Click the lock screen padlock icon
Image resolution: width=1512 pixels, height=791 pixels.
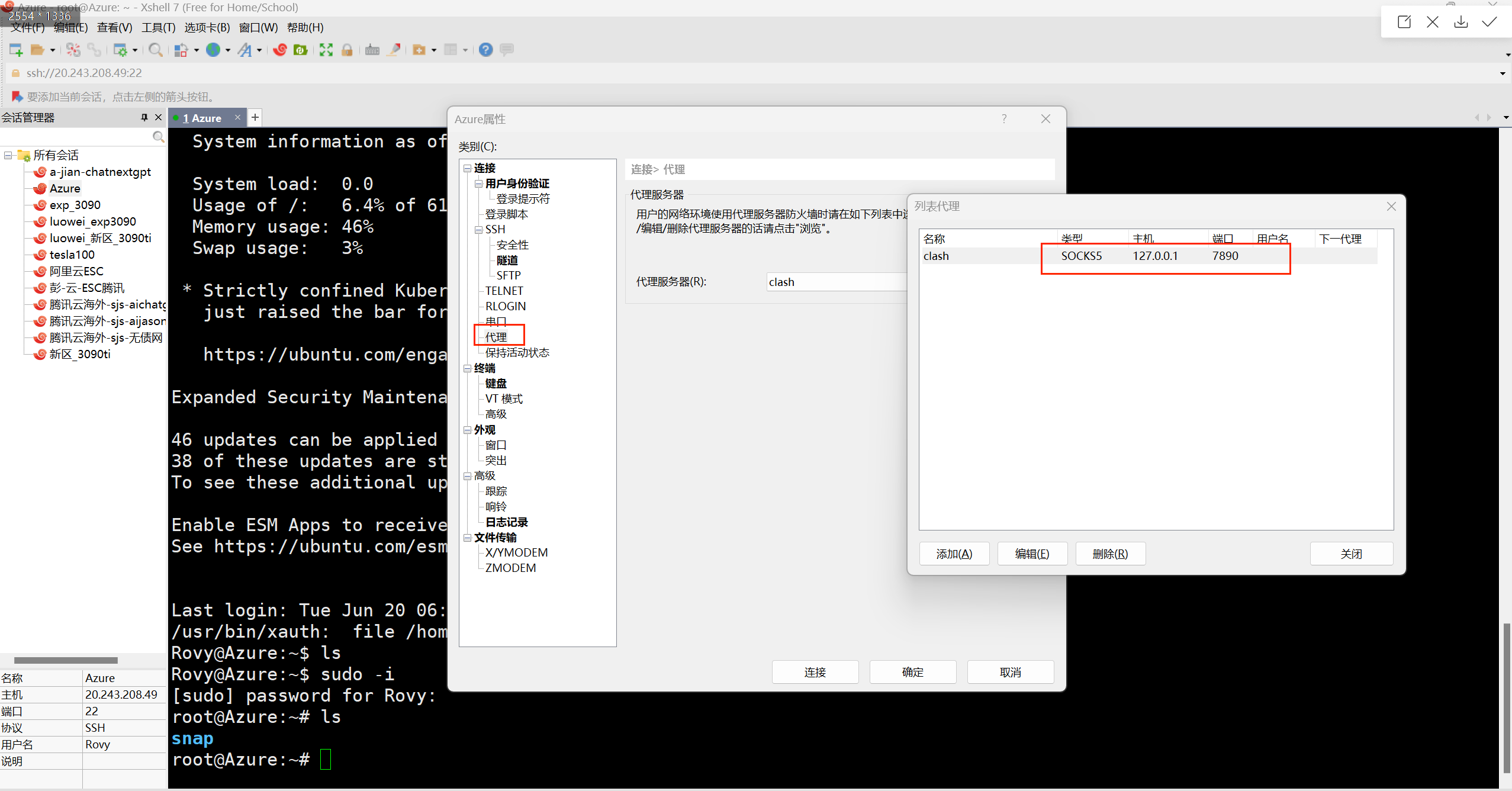click(x=347, y=50)
